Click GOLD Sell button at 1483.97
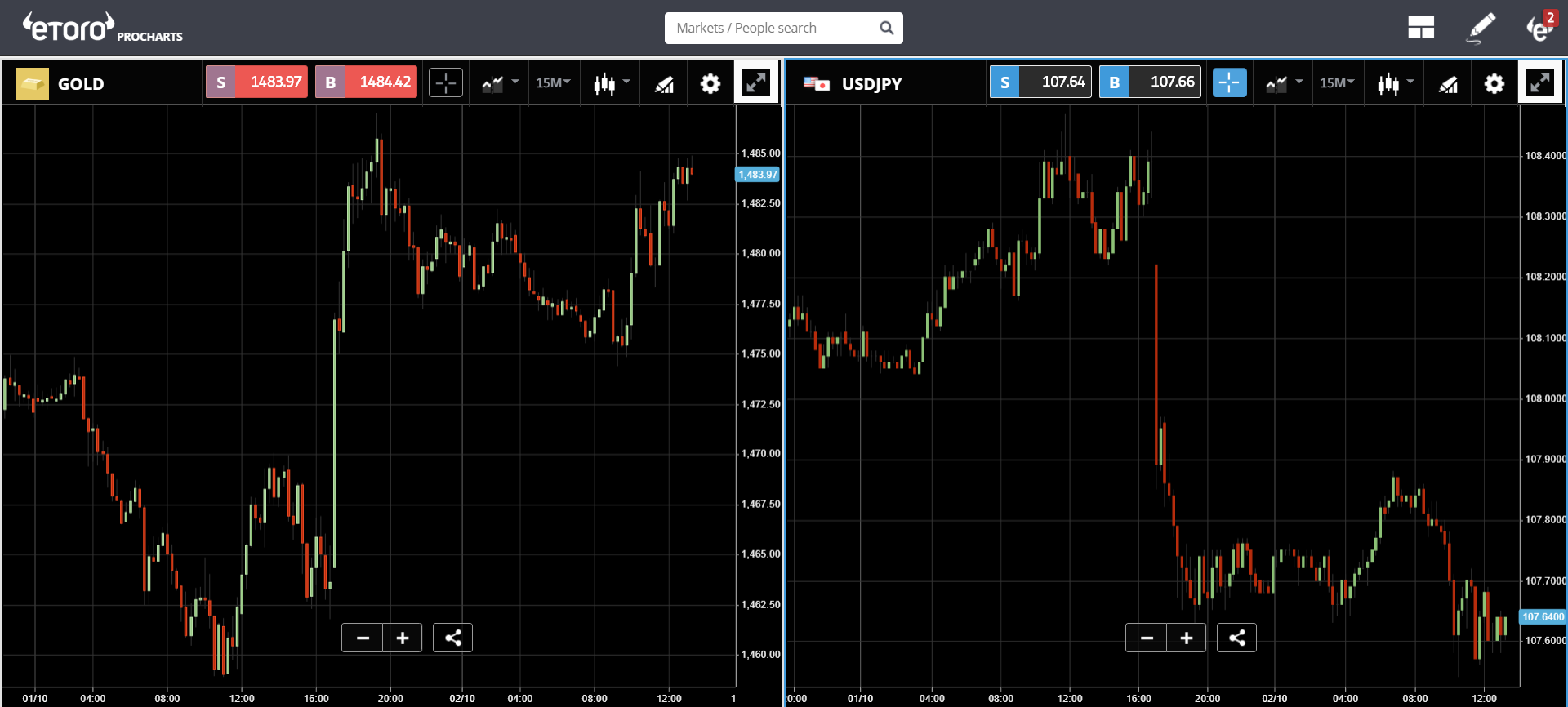 (x=256, y=82)
